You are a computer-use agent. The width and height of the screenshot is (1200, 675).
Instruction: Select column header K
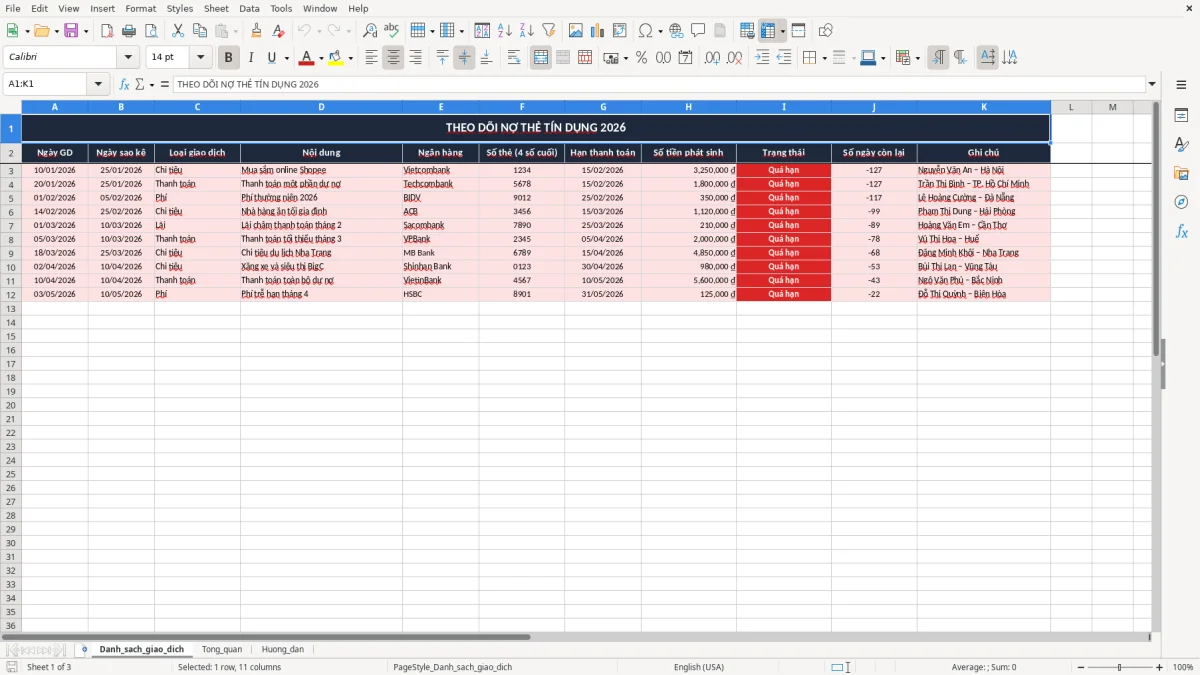point(983,107)
